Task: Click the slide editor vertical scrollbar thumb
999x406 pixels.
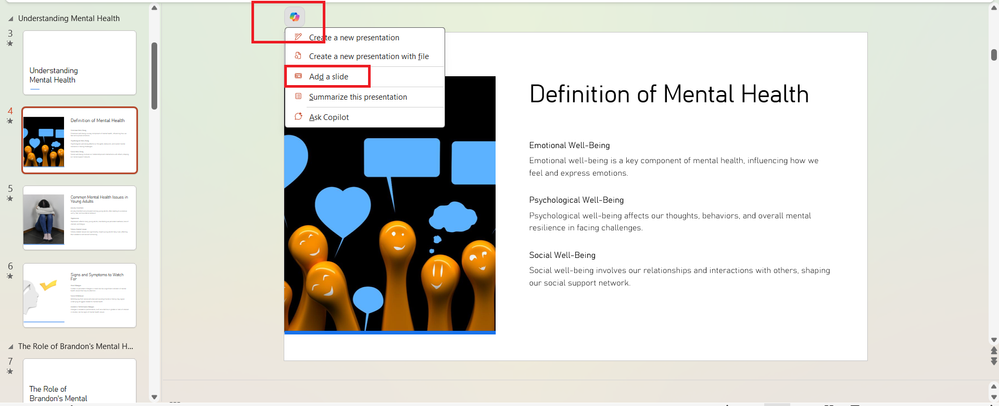Action: (x=994, y=55)
